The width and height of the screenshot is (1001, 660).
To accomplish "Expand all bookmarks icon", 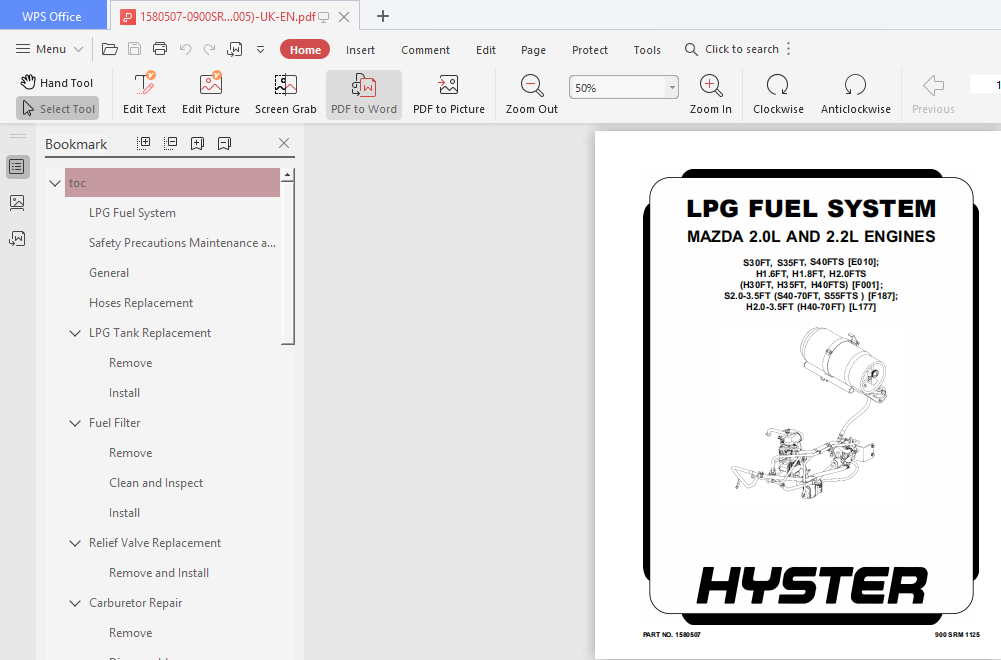I will 144,143.
